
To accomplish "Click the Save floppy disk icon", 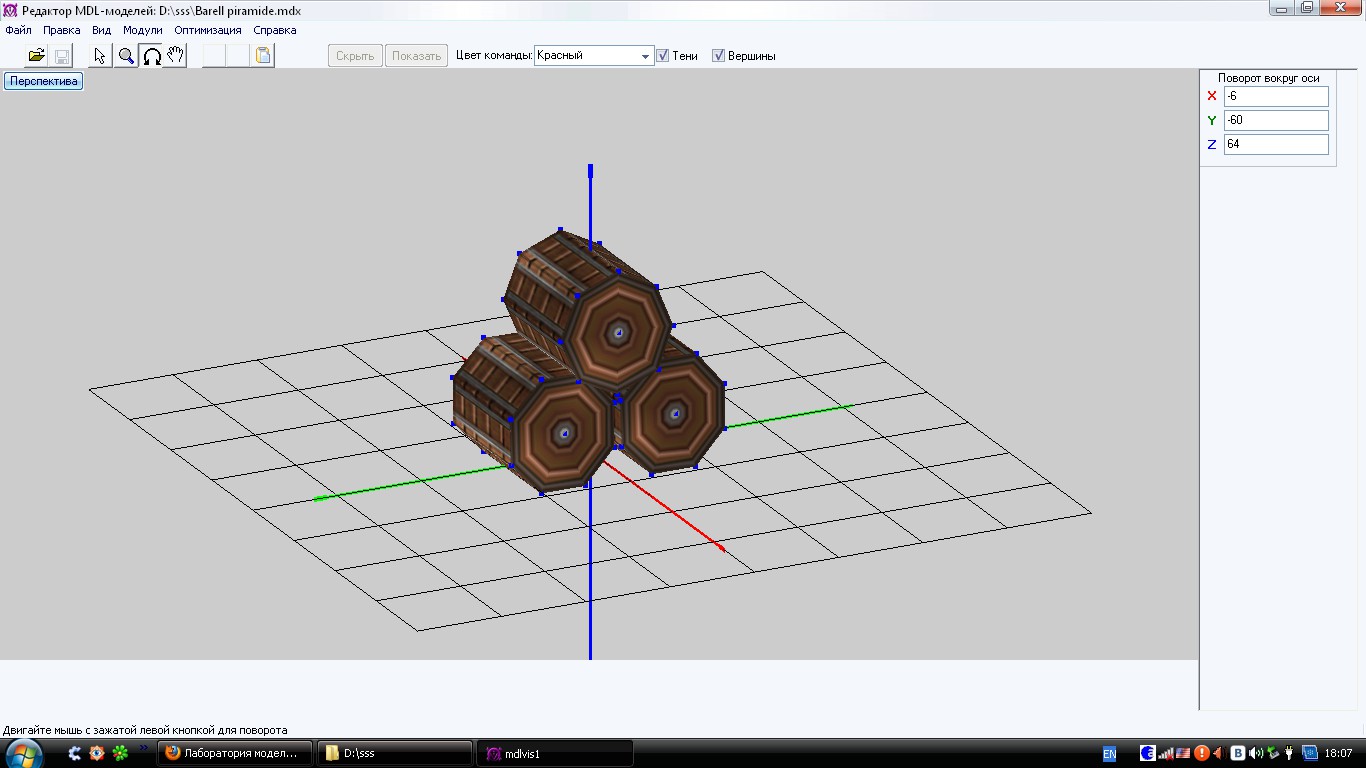I will coord(62,56).
